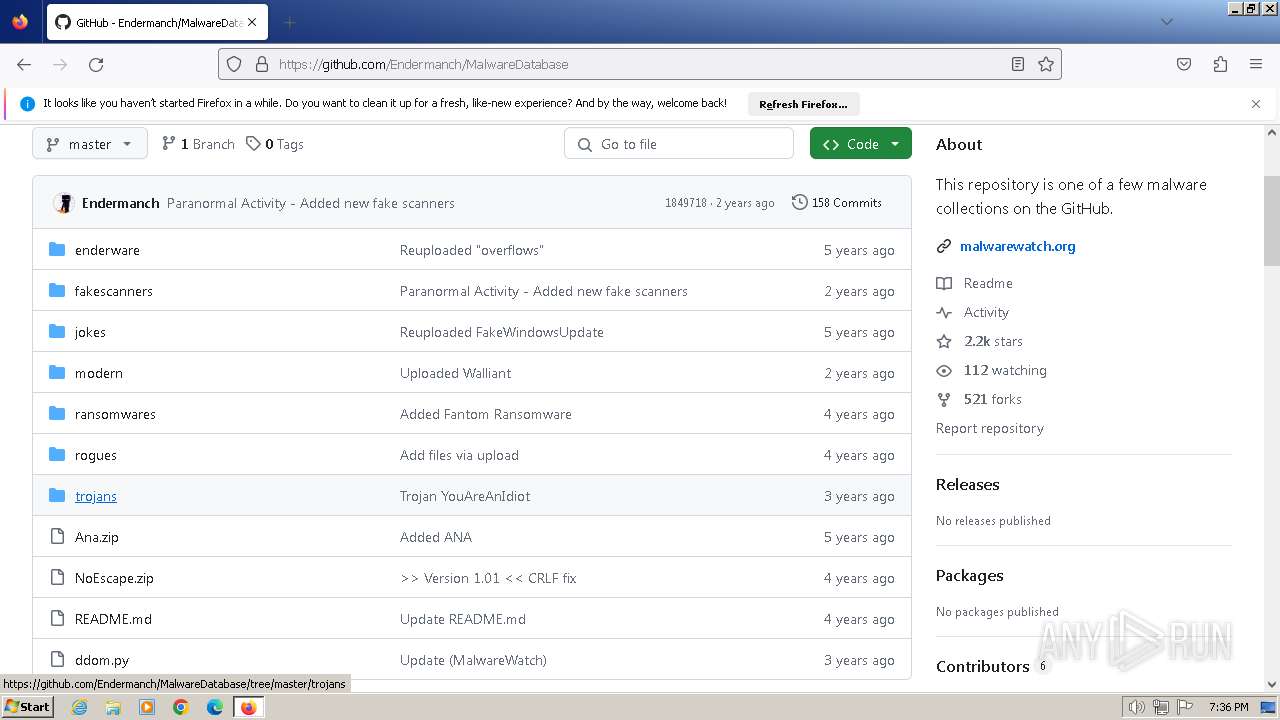This screenshot has height=720, width=1280.
Task: Click Report repository link
Action: click(990, 428)
